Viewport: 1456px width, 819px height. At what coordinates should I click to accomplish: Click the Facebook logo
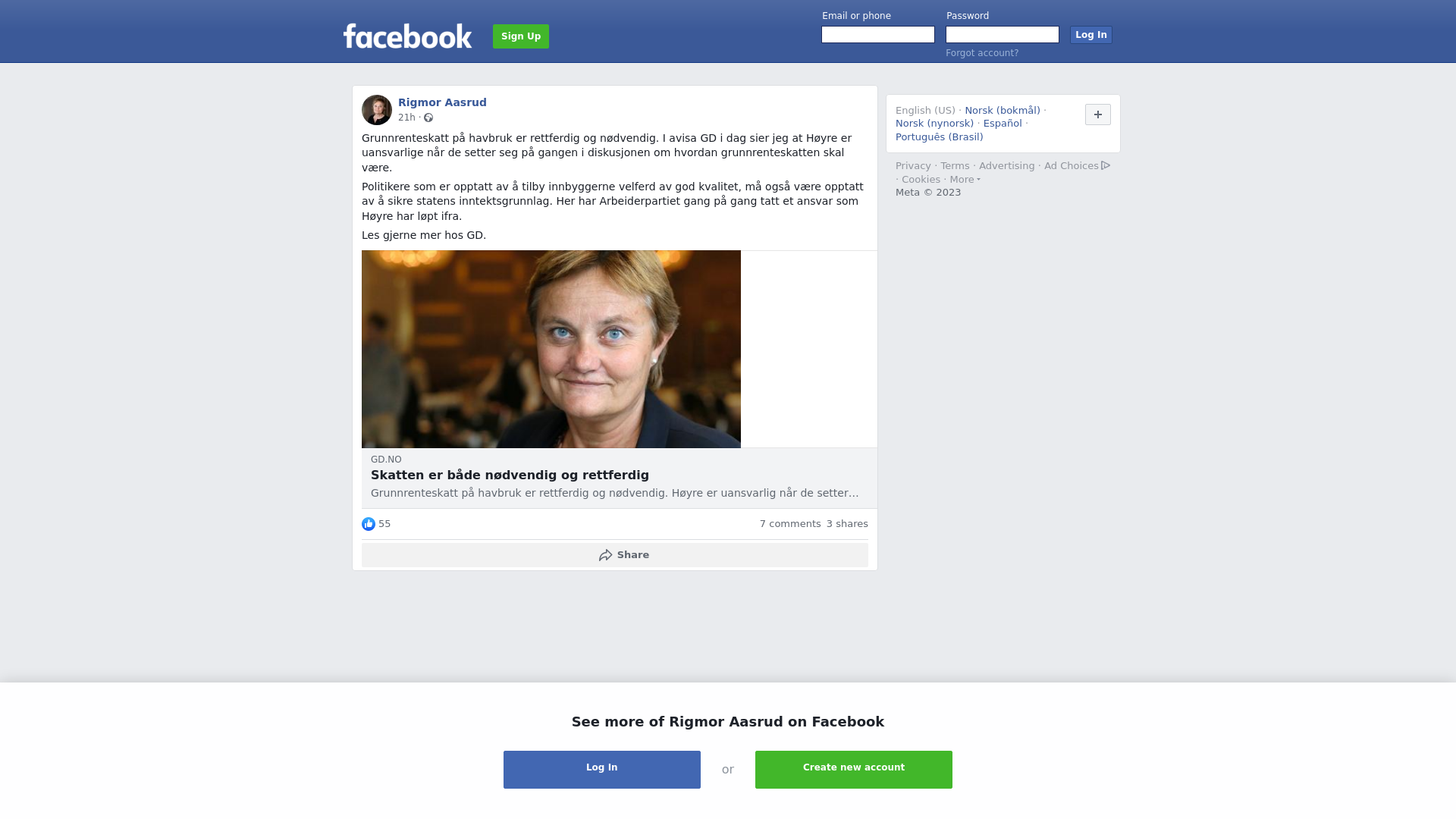click(407, 36)
